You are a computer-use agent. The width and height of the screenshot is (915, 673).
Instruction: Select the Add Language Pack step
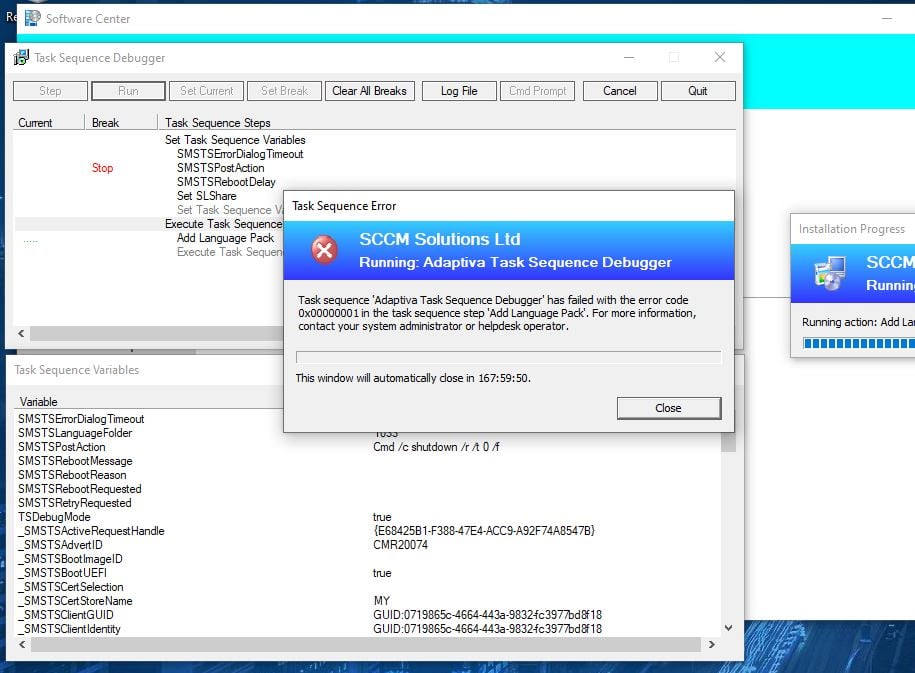[x=224, y=238]
